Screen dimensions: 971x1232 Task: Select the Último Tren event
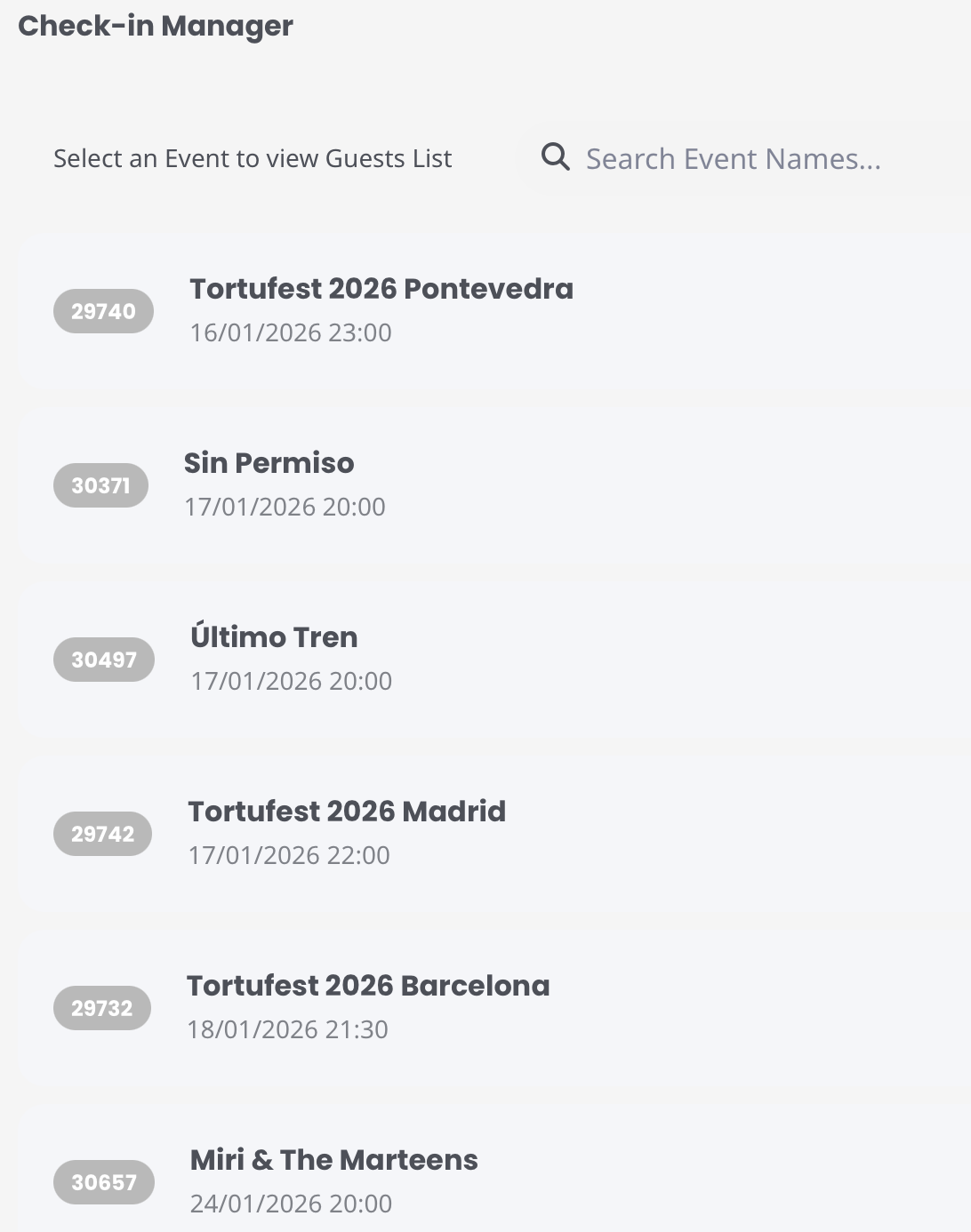pos(274,637)
